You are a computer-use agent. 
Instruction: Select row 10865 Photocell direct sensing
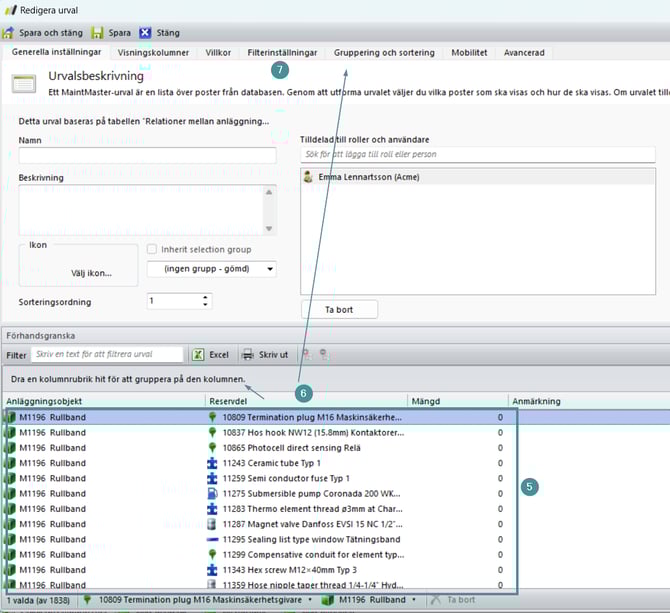click(x=335, y=448)
